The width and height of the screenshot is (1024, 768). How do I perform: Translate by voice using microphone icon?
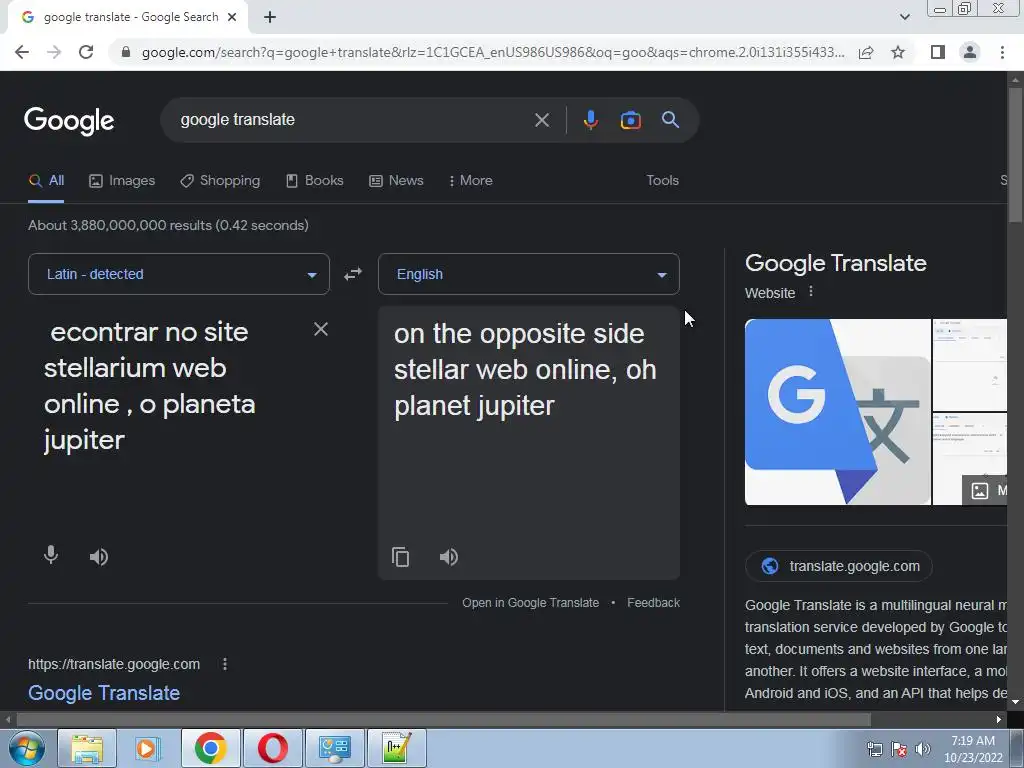coord(50,556)
